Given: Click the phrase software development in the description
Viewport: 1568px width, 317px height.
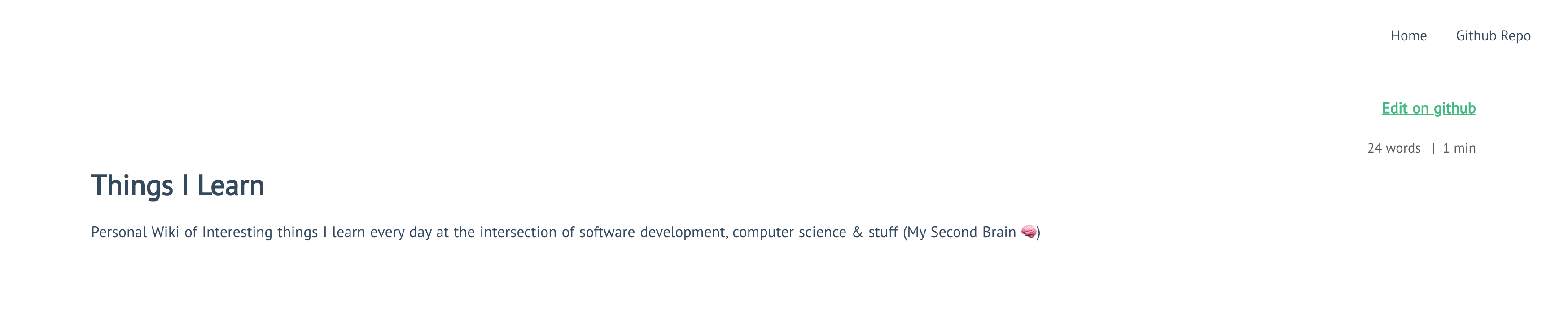Looking at the screenshot, I should (x=652, y=233).
